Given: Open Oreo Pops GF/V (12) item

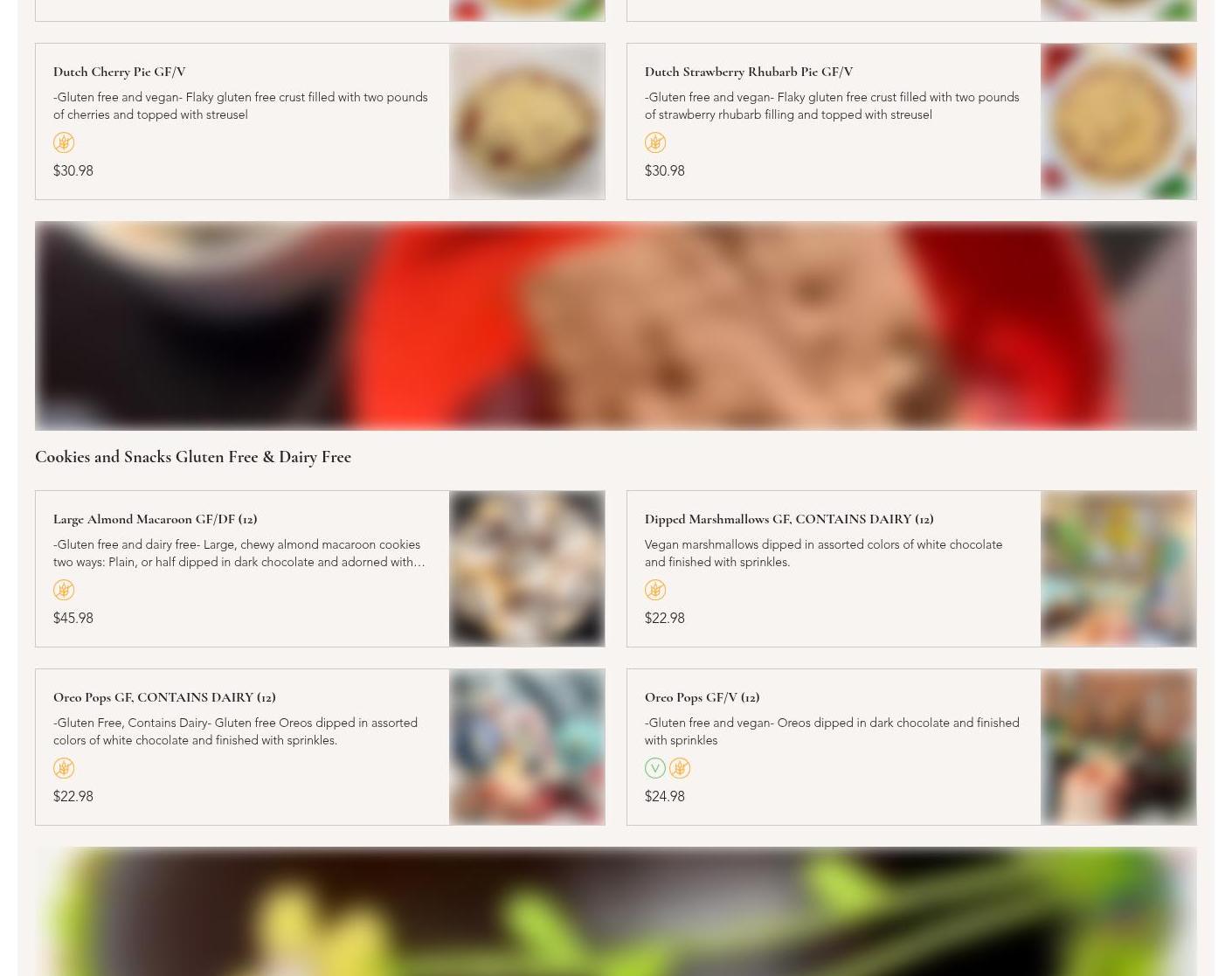Looking at the screenshot, I should [703, 697].
